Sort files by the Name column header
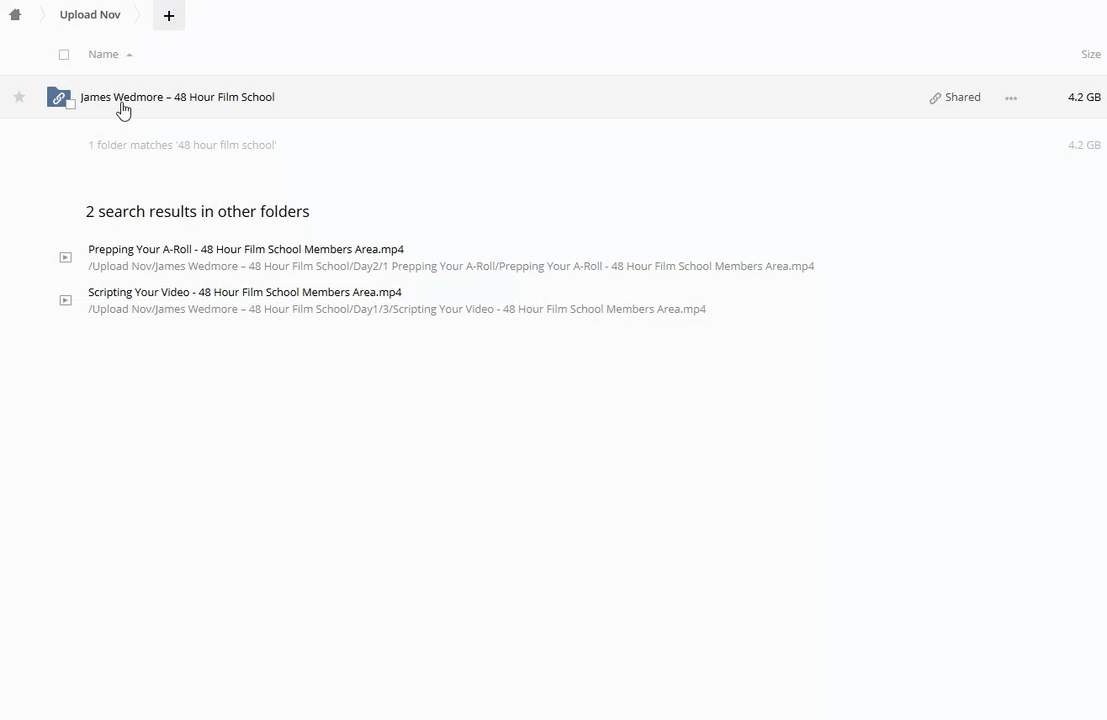1107x720 pixels. point(103,54)
